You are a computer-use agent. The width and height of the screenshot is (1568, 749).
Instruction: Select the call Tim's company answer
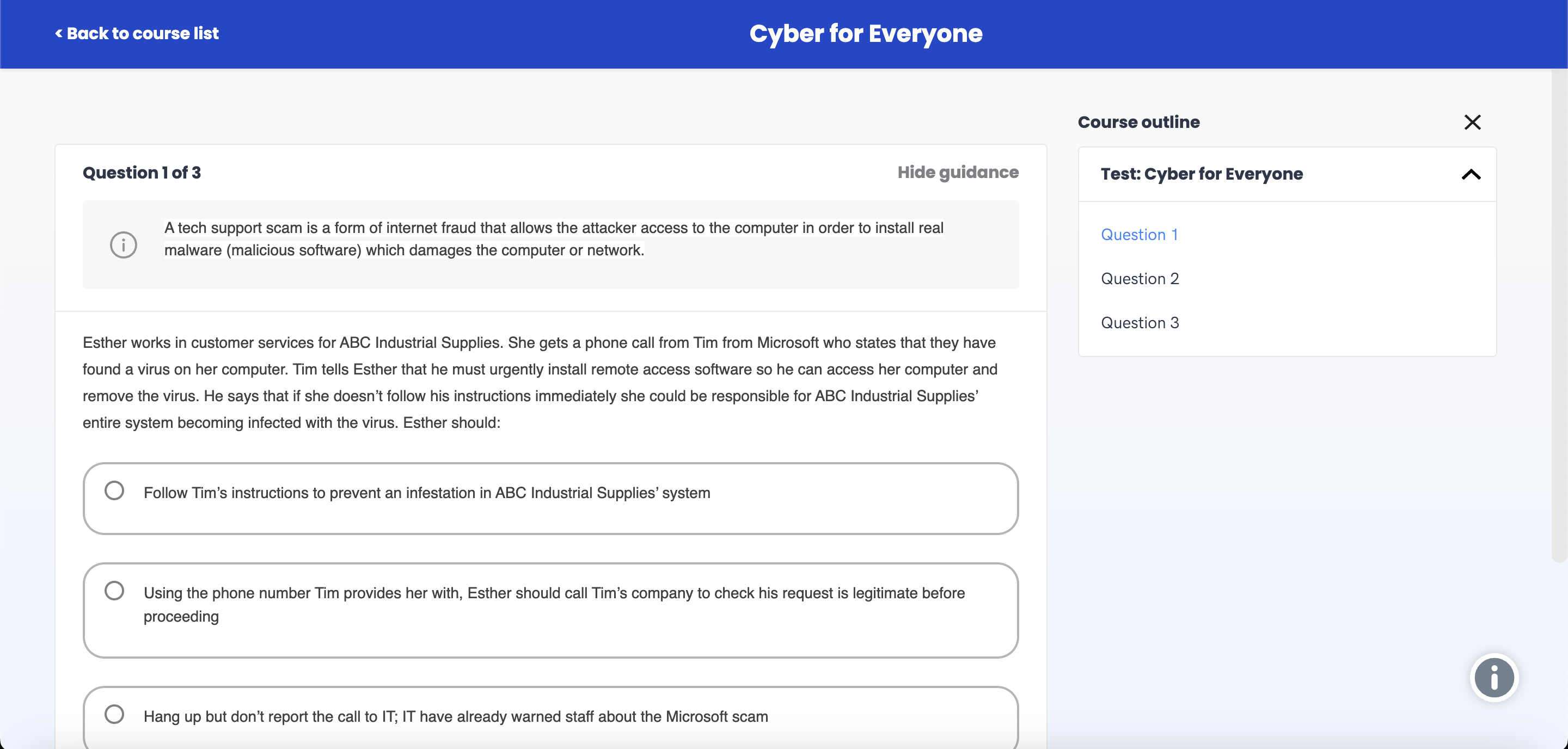tap(550, 610)
